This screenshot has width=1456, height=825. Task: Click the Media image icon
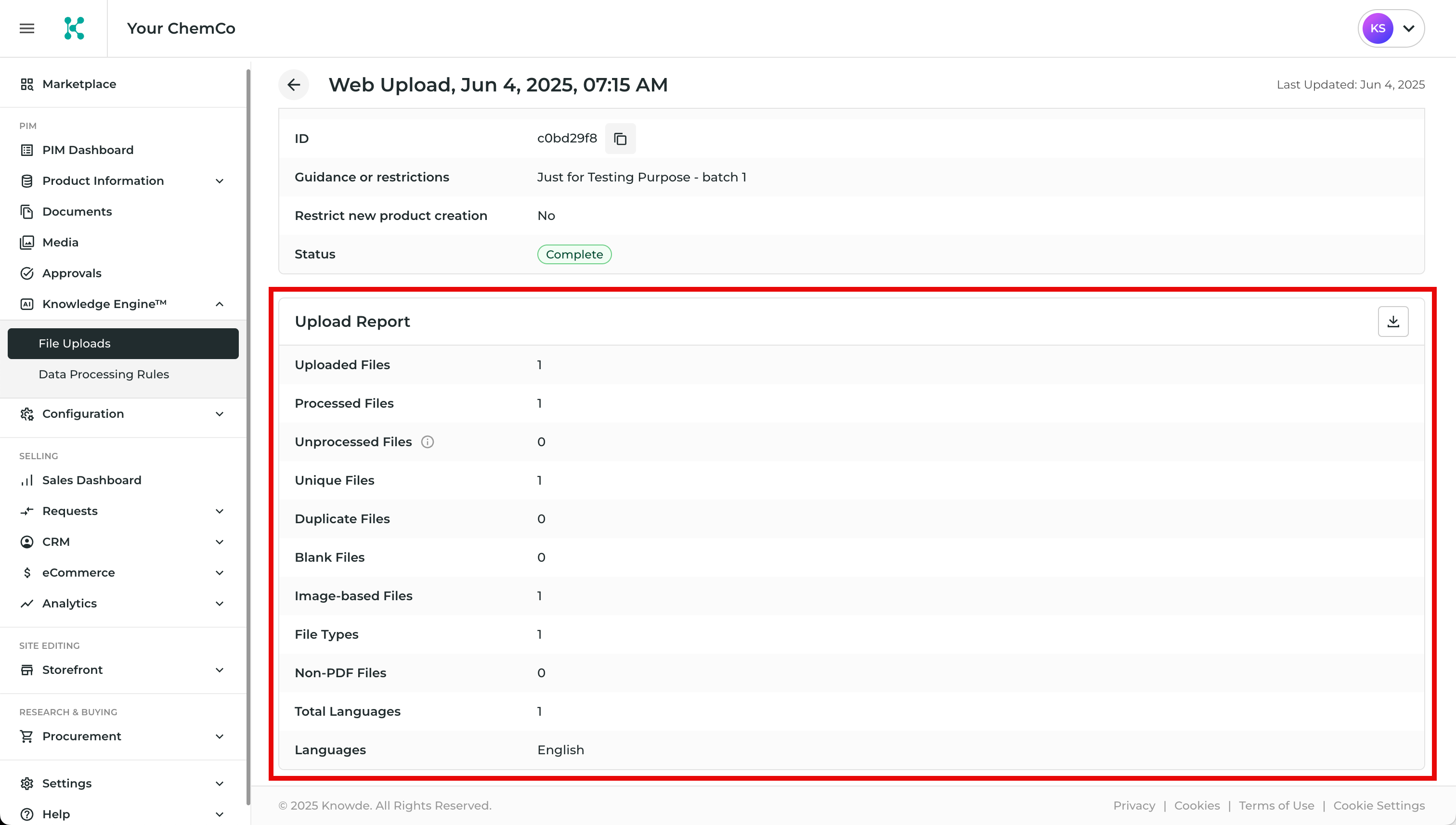(26, 243)
